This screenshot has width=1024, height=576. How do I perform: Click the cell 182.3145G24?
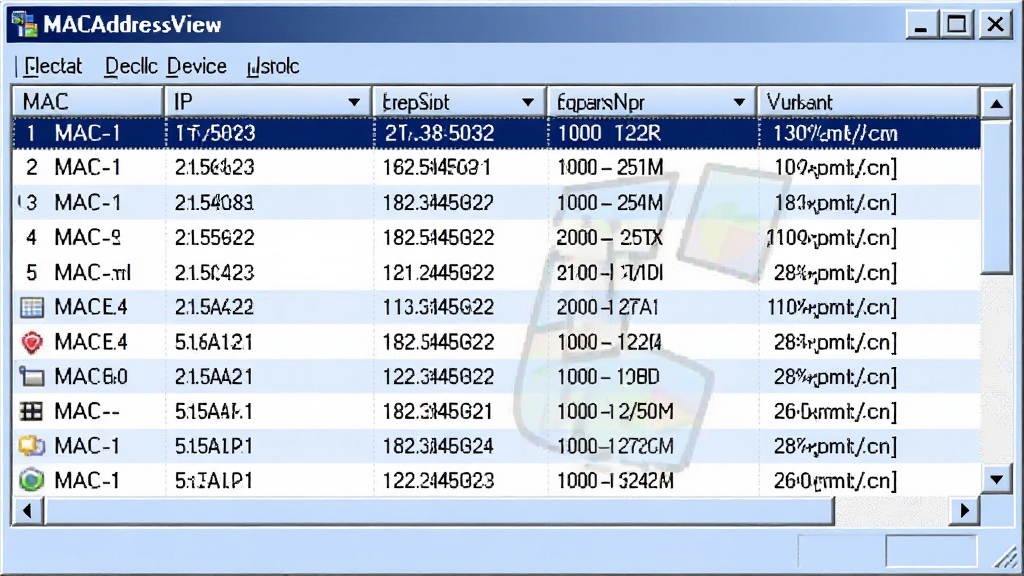tap(438, 446)
